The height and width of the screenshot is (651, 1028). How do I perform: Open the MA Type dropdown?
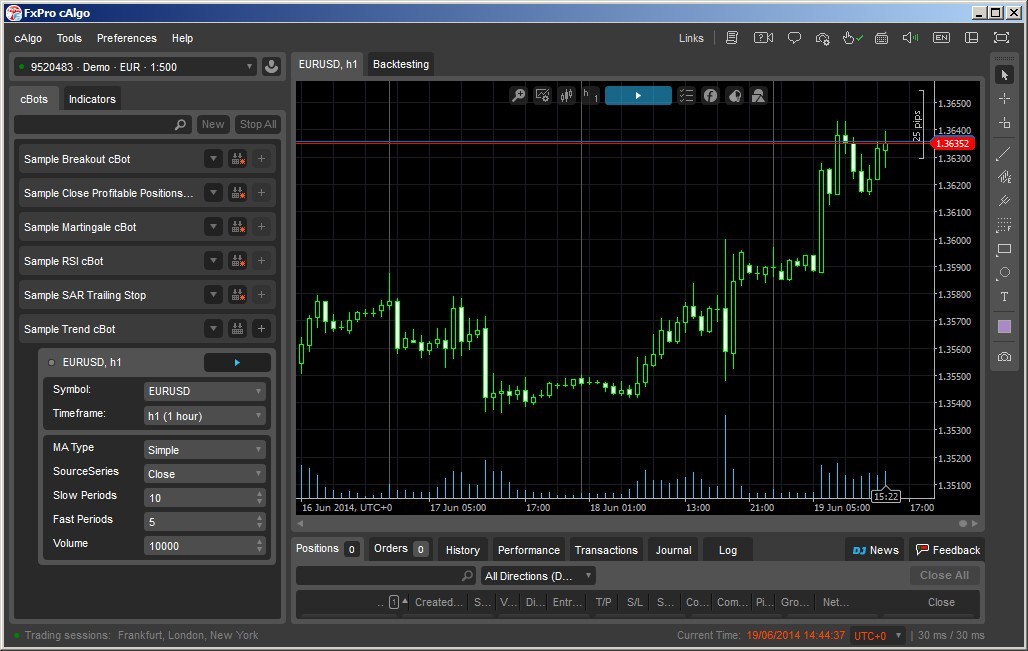click(204, 450)
